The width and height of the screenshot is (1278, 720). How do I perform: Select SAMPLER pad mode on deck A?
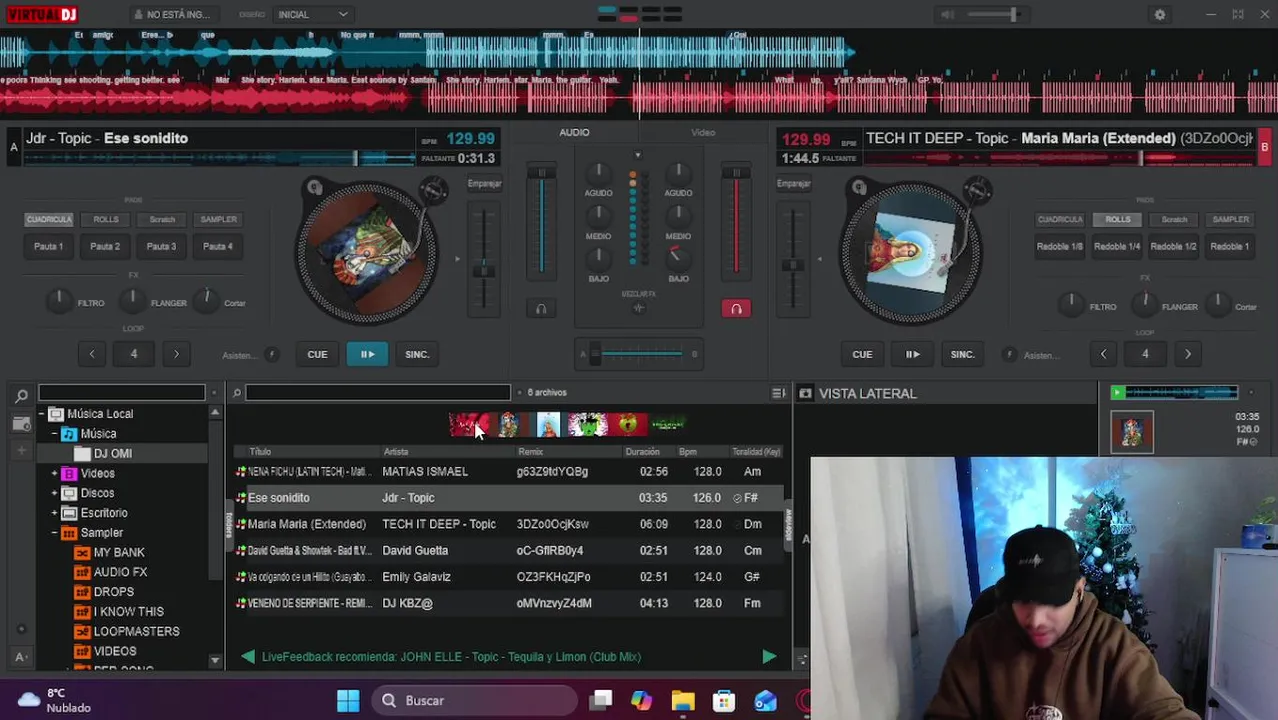(218, 220)
